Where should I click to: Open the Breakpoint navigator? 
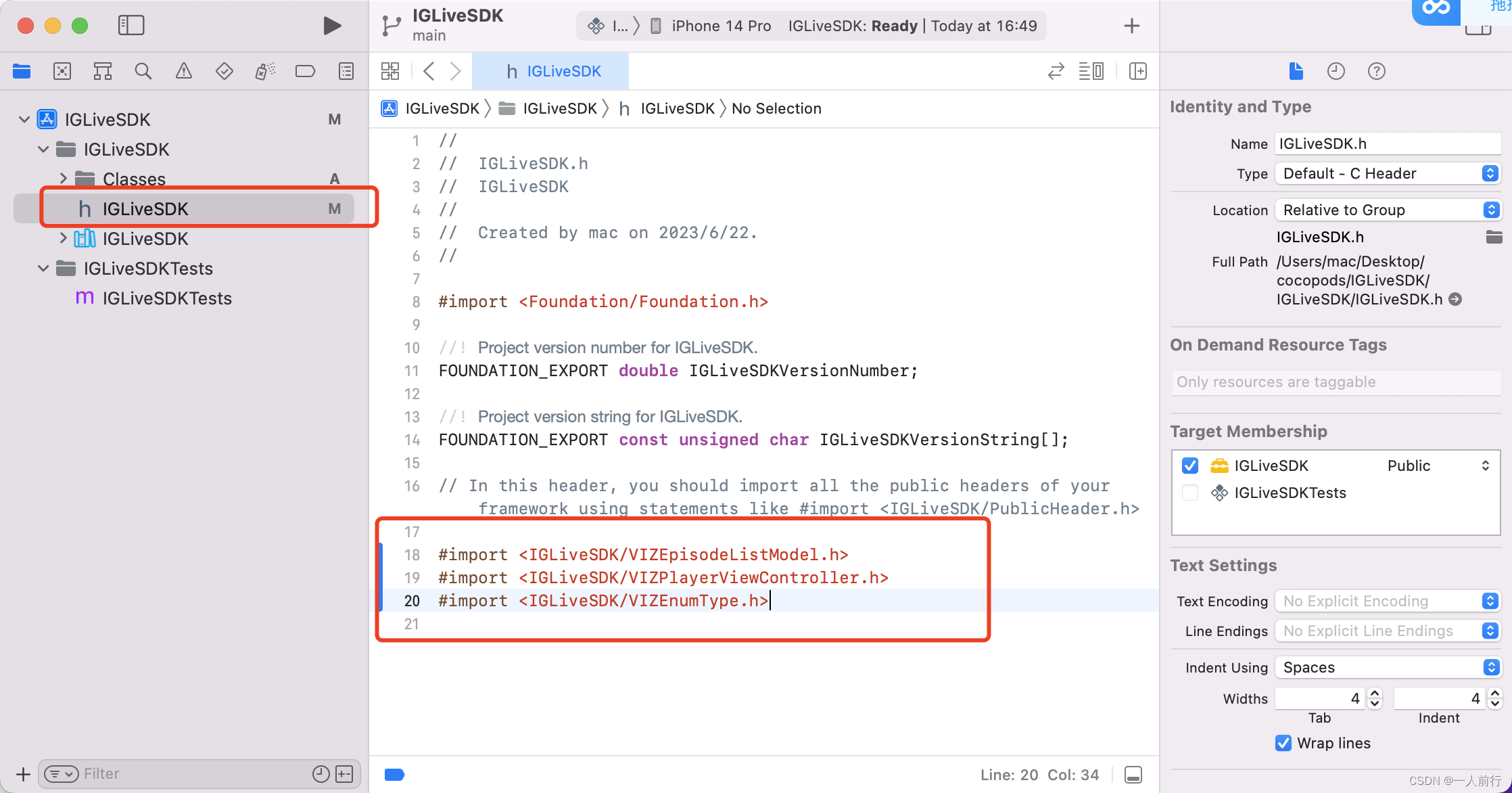click(x=306, y=71)
